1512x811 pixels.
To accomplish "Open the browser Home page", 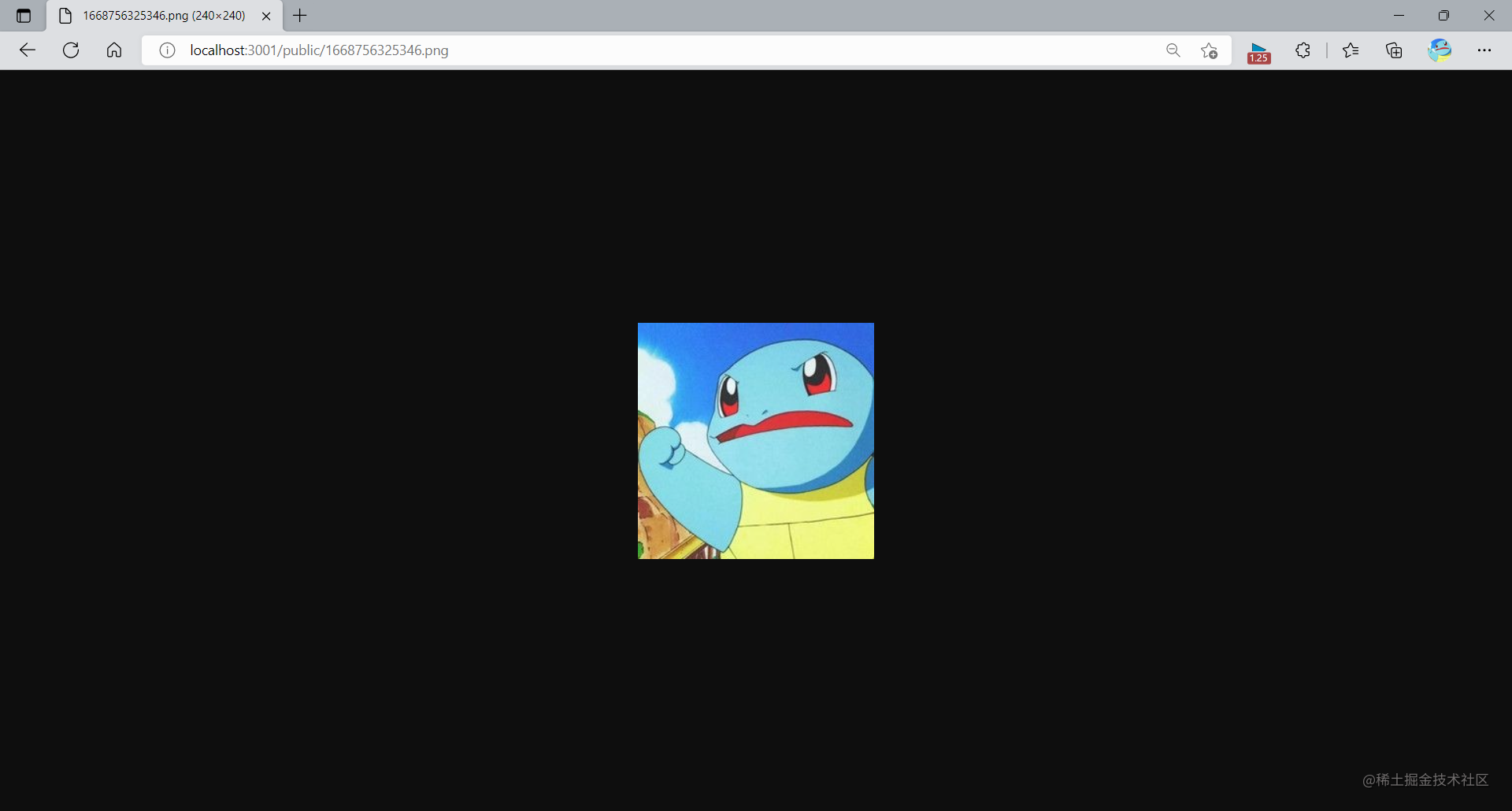I will pyautogui.click(x=114, y=50).
